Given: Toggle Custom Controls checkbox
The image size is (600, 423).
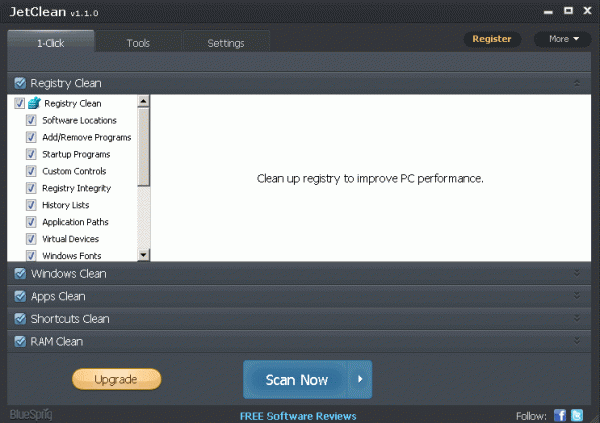Looking at the screenshot, I should [31, 171].
